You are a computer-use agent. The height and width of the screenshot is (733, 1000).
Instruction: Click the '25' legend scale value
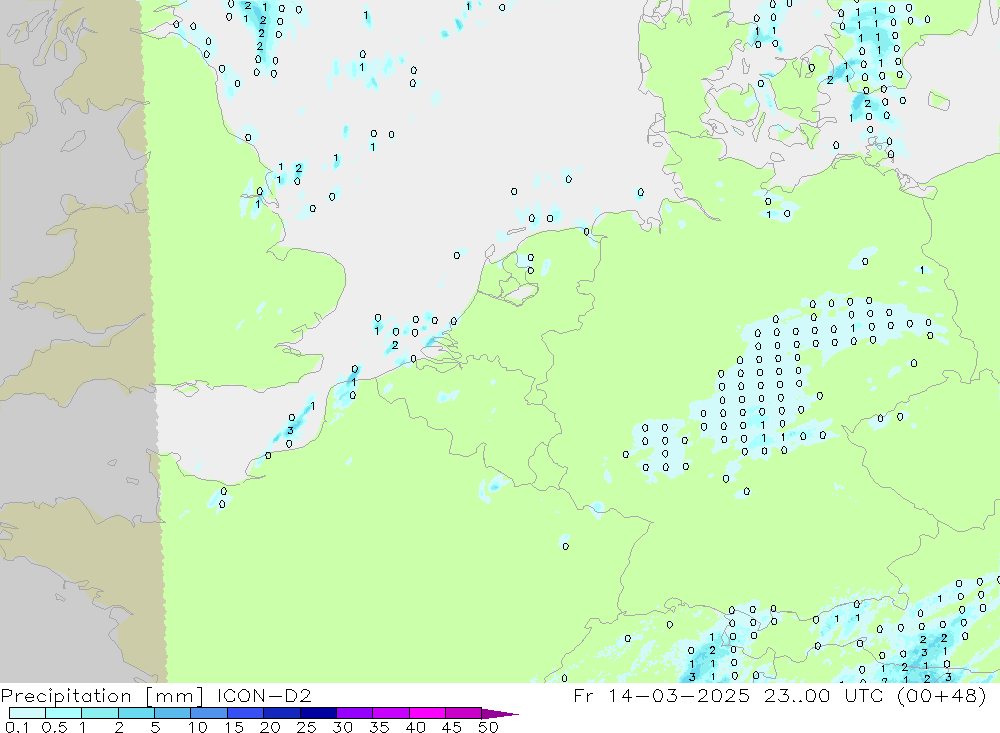point(307,727)
